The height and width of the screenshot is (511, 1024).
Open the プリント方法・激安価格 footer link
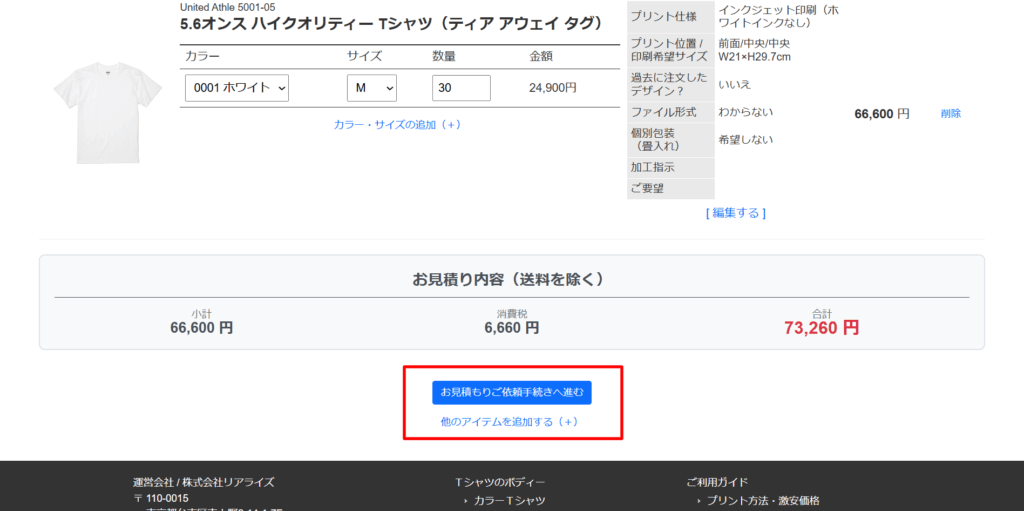(762, 501)
